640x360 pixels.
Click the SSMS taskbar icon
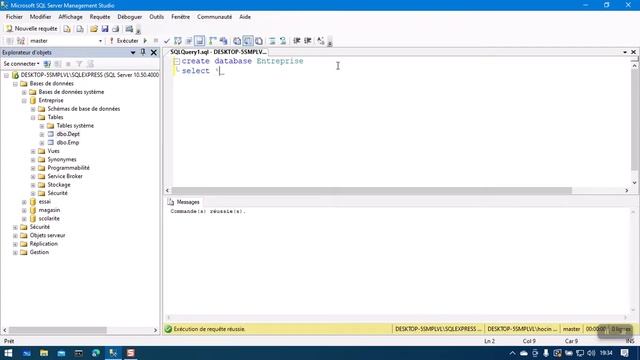113,353
